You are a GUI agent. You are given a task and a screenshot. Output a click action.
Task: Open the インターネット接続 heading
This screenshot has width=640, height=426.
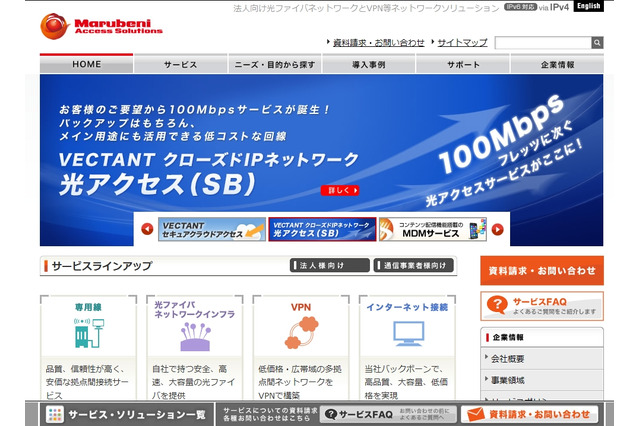click(407, 307)
